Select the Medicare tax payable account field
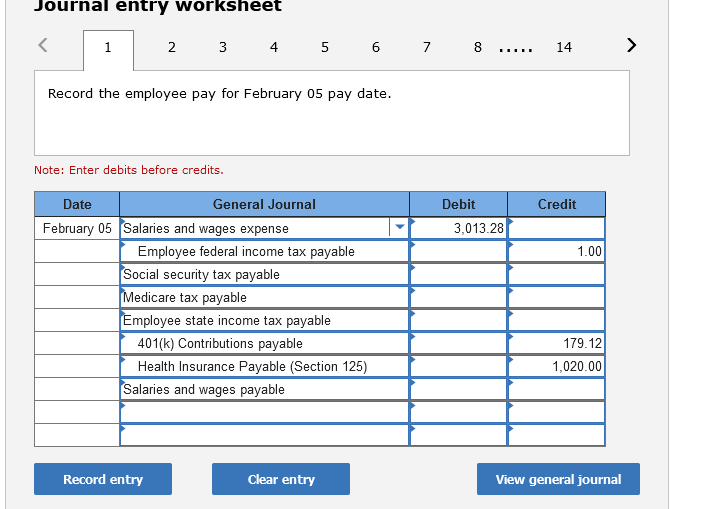The image size is (723, 509). tap(264, 297)
